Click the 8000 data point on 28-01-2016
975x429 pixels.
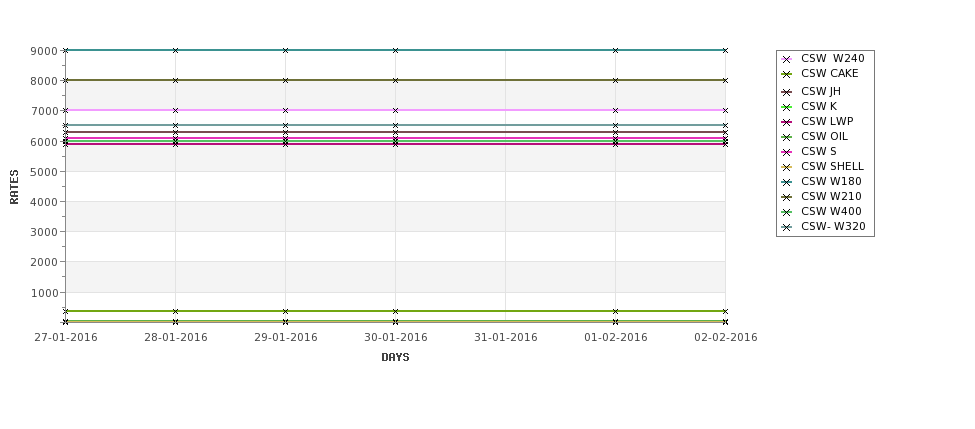click(x=175, y=80)
